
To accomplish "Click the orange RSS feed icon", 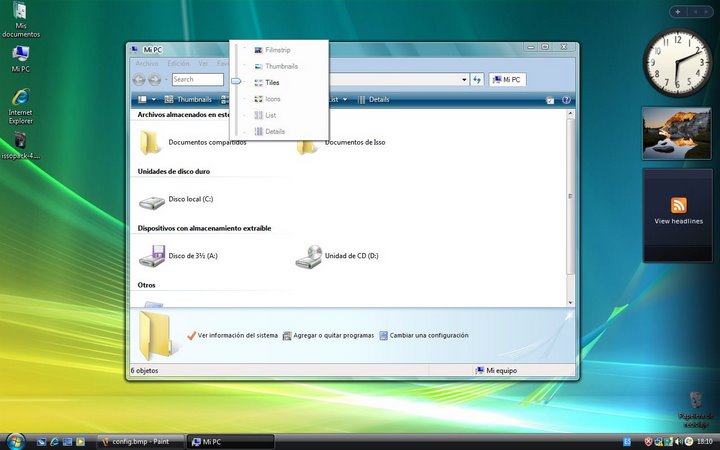I will (679, 205).
